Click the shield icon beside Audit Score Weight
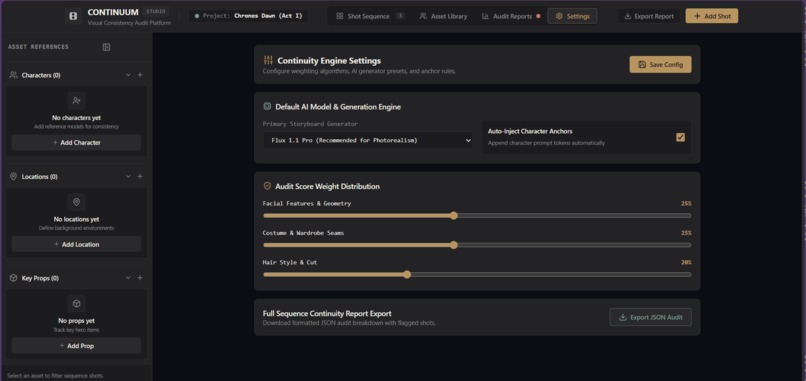This screenshot has width=806, height=381. tap(267, 186)
